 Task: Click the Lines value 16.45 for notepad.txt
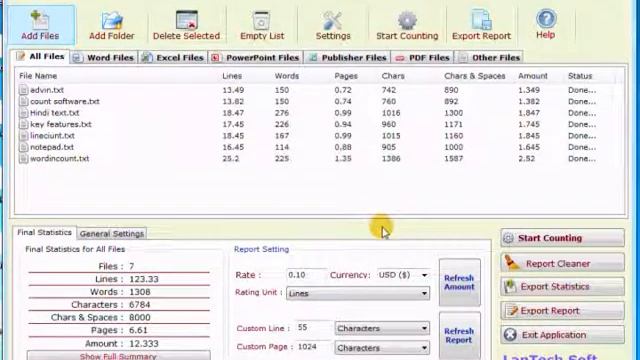233,147
